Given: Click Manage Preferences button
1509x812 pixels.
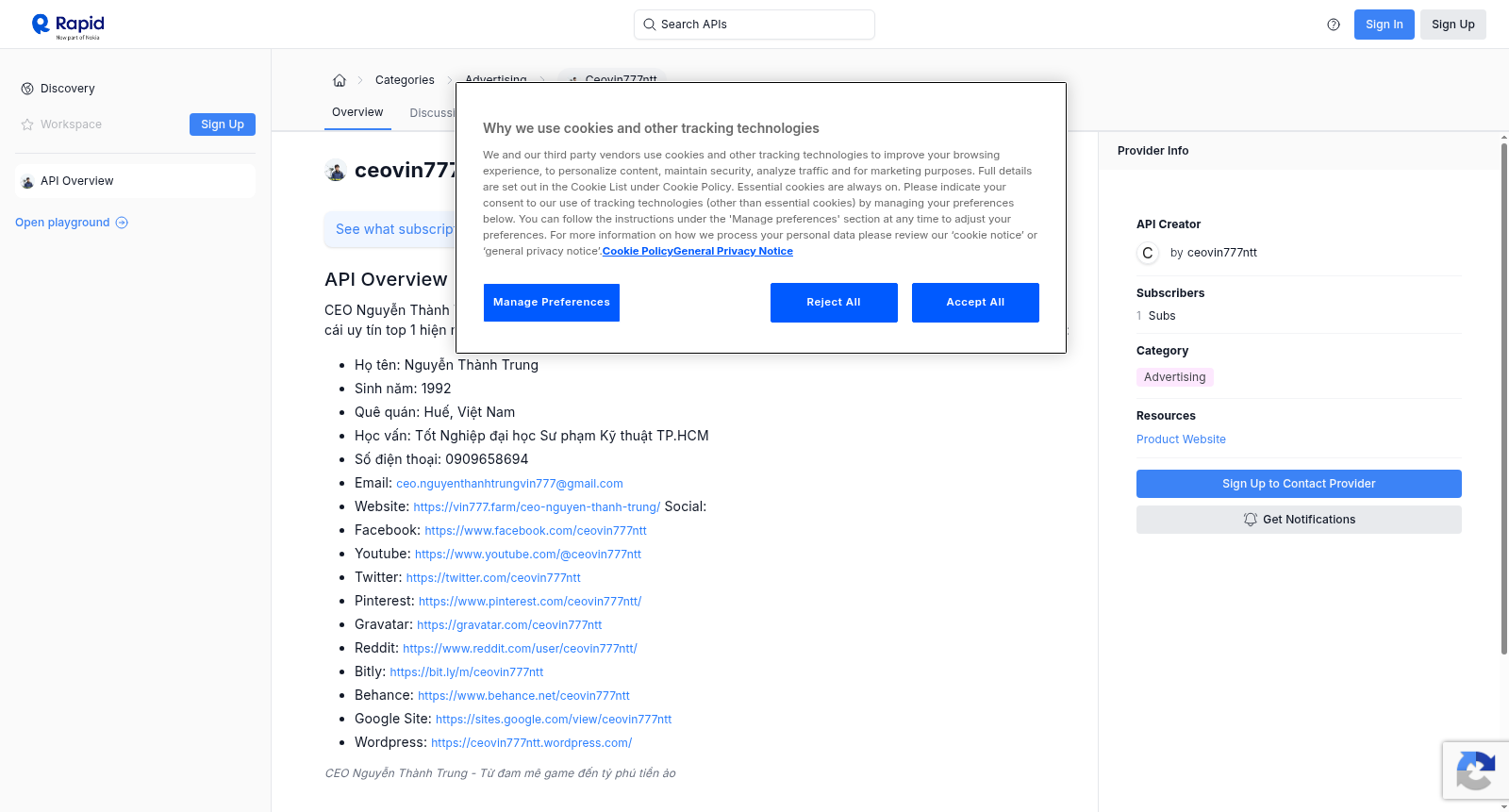Looking at the screenshot, I should click(x=552, y=303).
